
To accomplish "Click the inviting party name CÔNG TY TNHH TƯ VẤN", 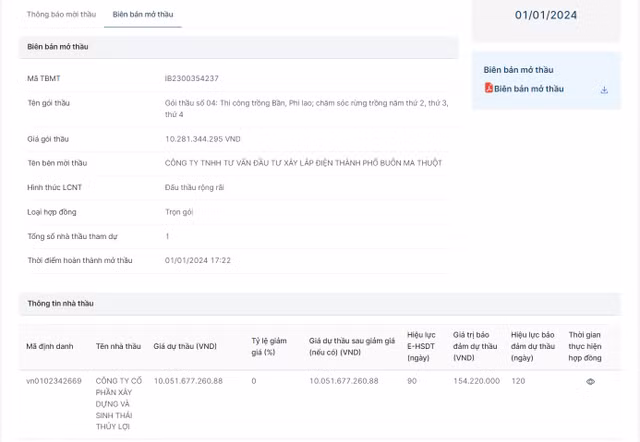I will tap(302, 162).
